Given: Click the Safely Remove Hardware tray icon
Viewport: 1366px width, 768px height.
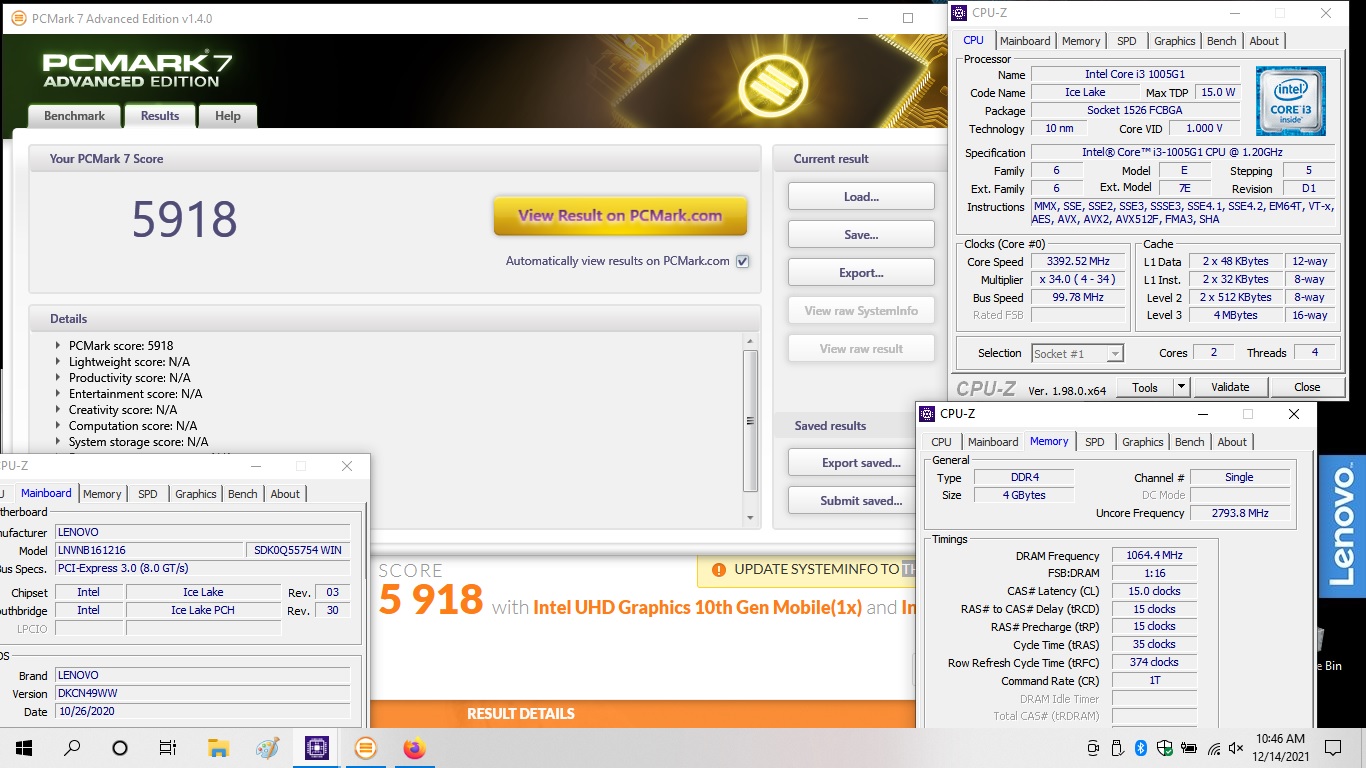Looking at the screenshot, I should (x=1117, y=747).
